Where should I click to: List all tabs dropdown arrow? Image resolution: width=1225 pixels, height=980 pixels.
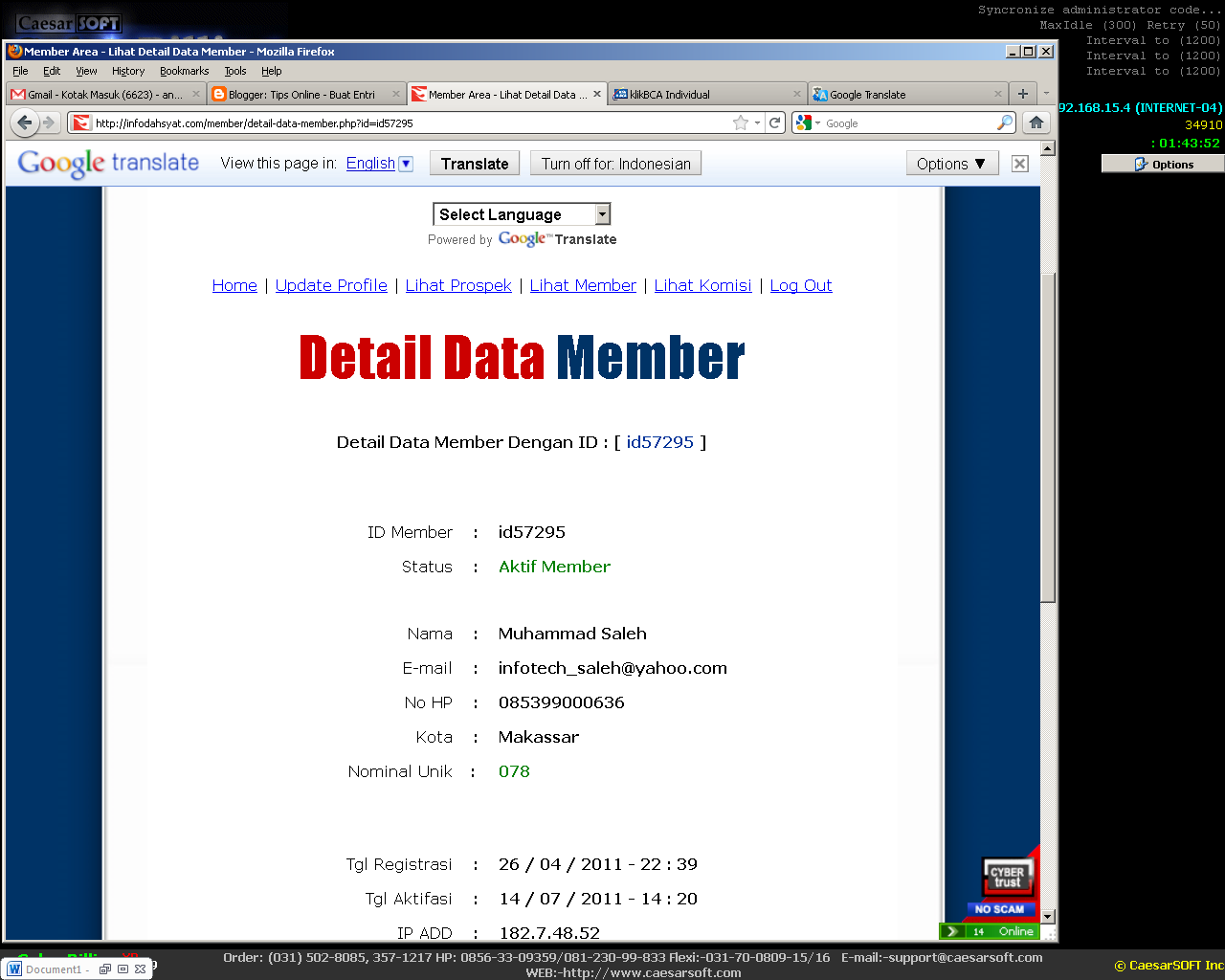click(1046, 94)
